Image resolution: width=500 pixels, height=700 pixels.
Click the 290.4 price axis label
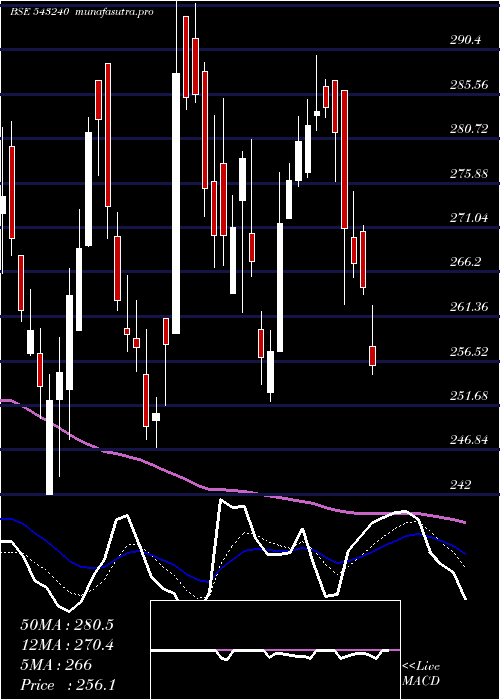click(466, 40)
